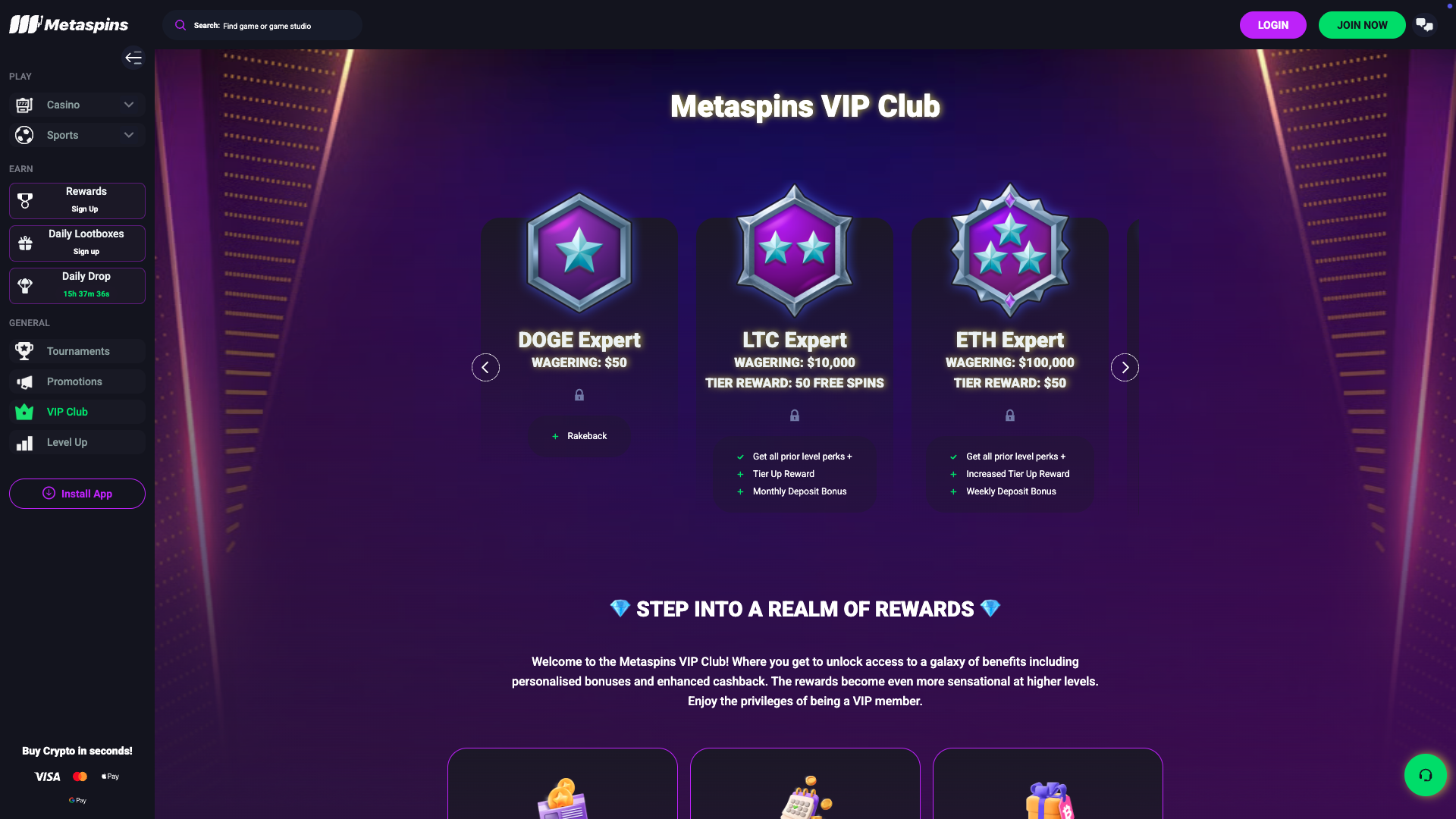
Task: Expand the Sports menu chevron
Action: click(x=129, y=135)
